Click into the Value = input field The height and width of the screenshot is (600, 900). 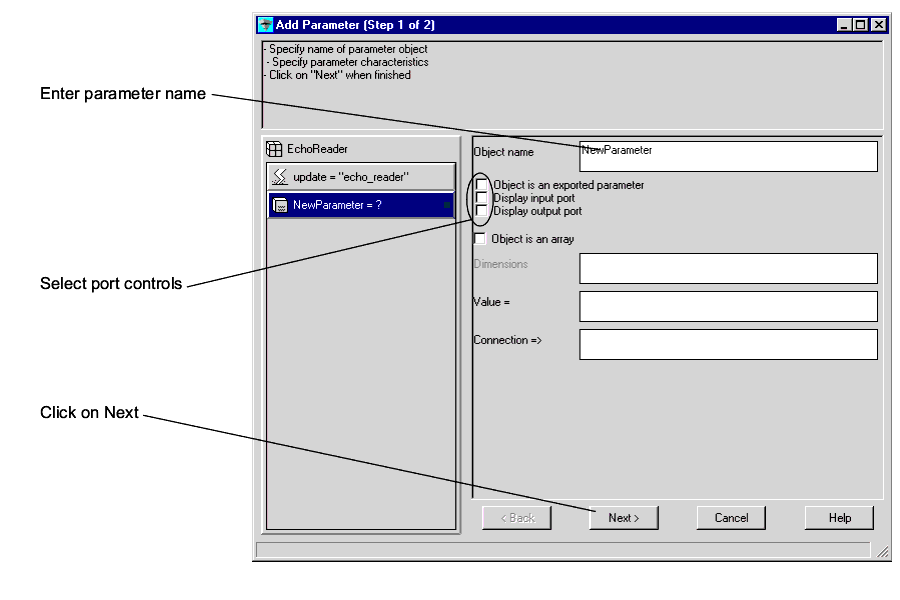(x=728, y=306)
